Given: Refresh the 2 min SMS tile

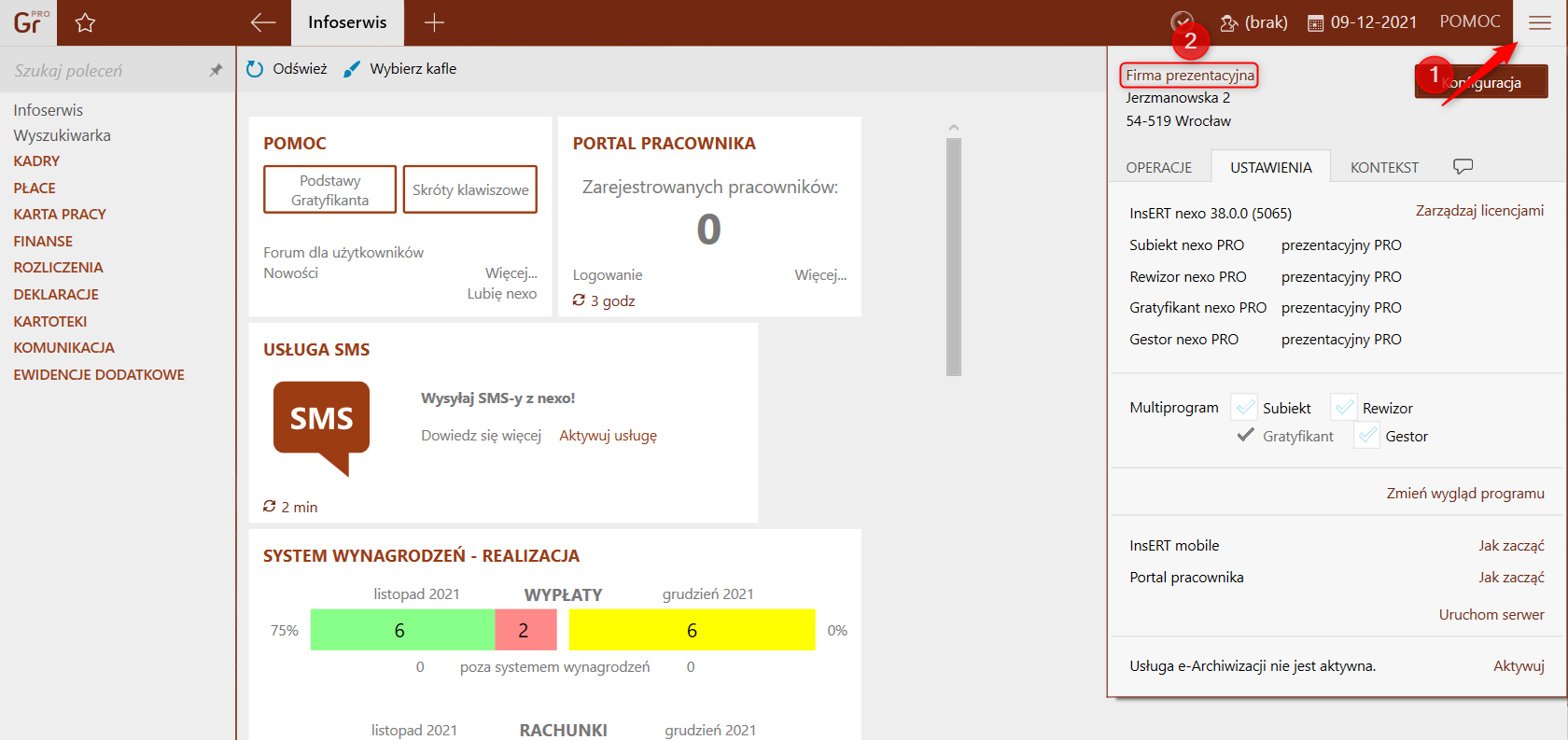Looking at the screenshot, I should [x=270, y=506].
